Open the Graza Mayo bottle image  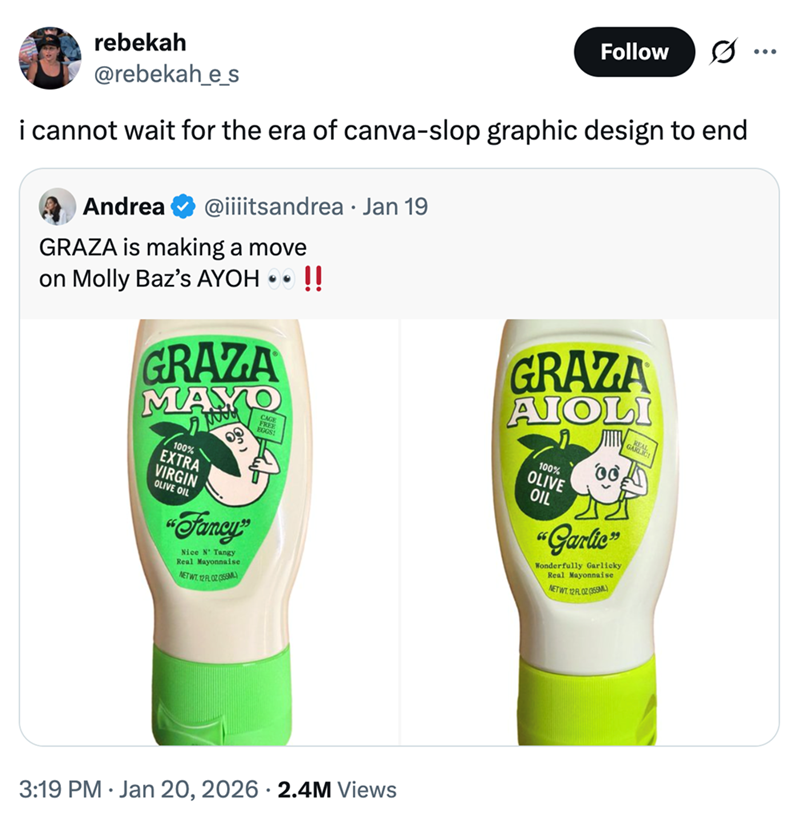coord(209,532)
